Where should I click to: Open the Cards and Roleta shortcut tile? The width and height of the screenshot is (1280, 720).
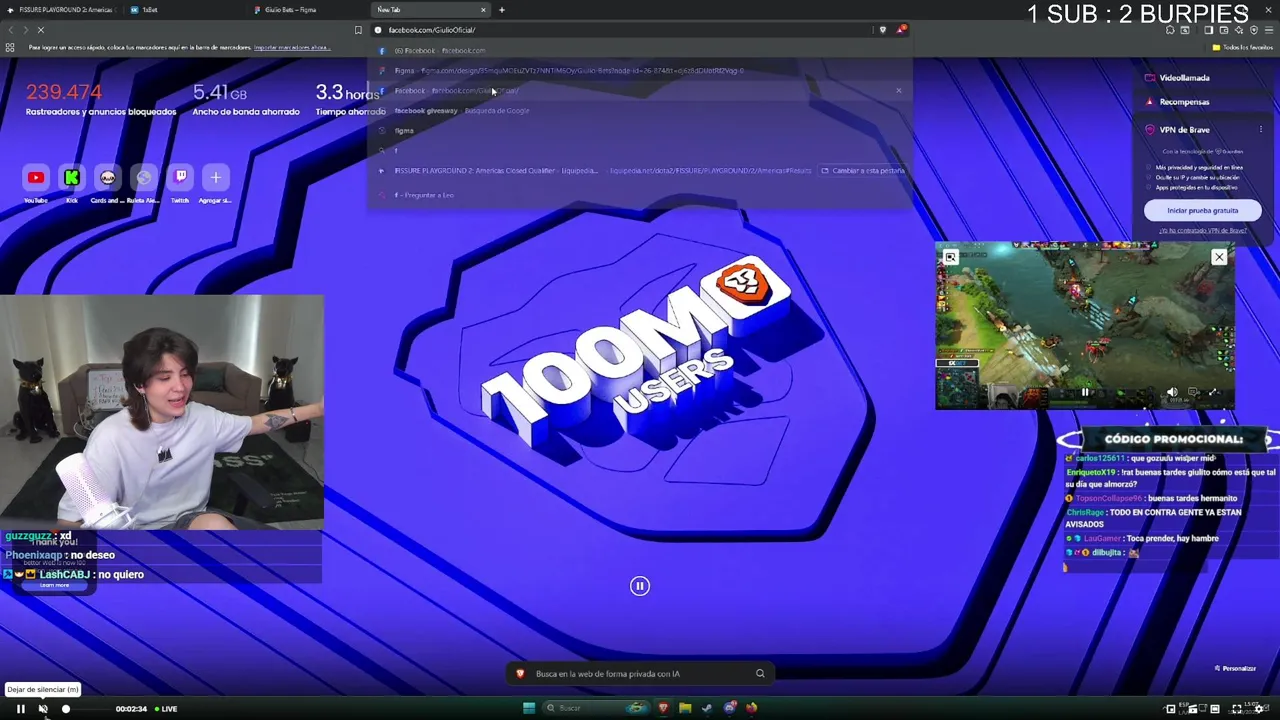[x=108, y=178]
